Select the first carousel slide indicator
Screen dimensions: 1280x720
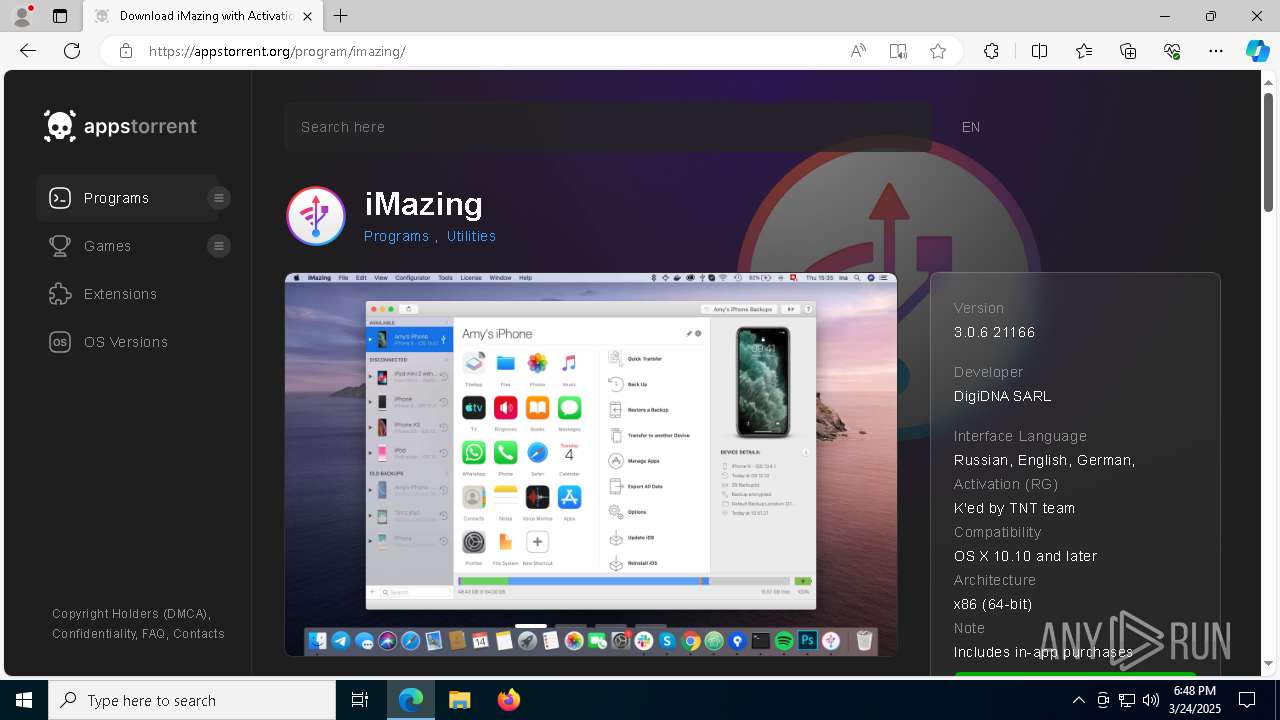531,627
